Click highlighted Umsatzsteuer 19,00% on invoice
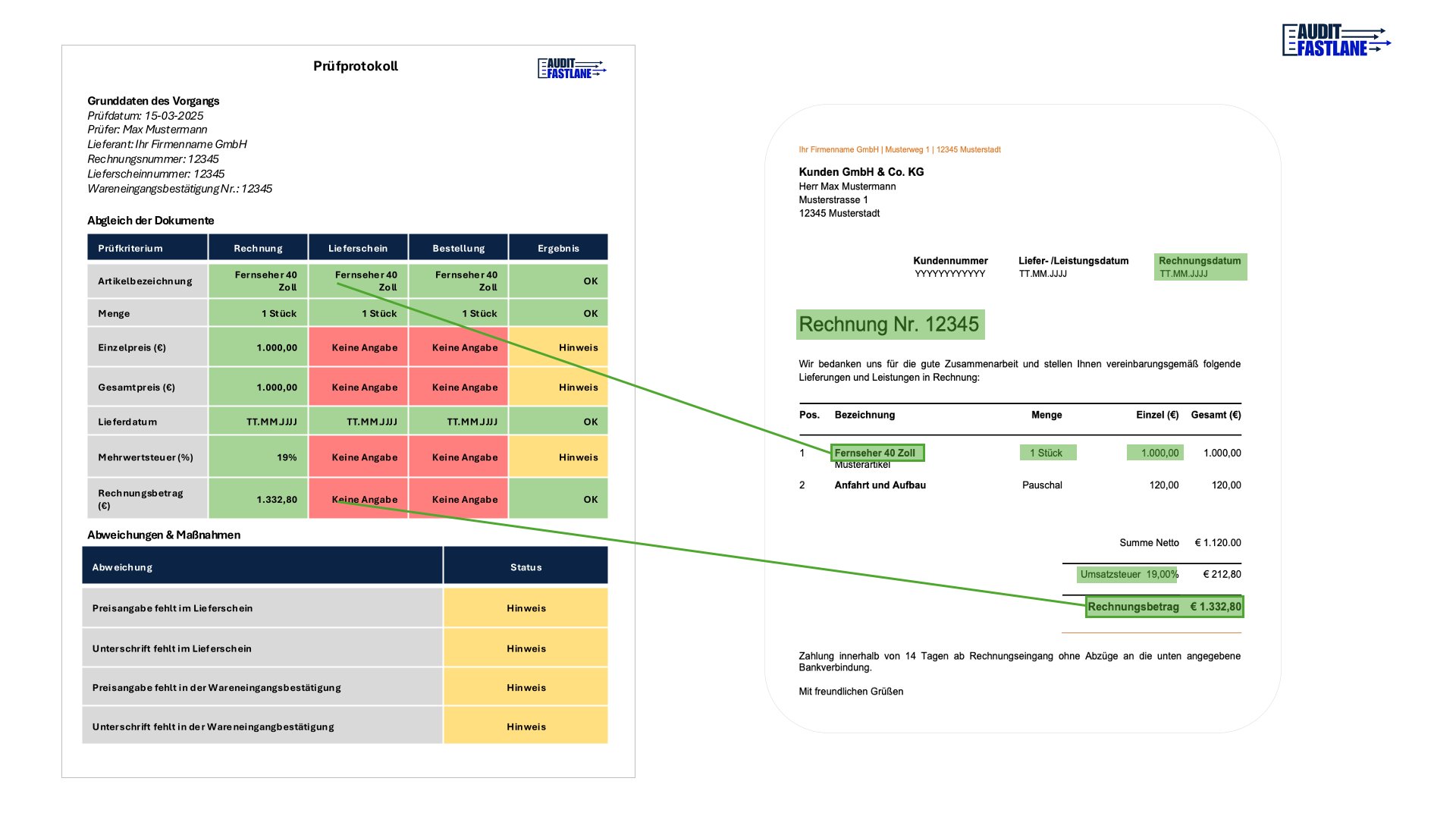The image size is (1456, 819). (1128, 574)
